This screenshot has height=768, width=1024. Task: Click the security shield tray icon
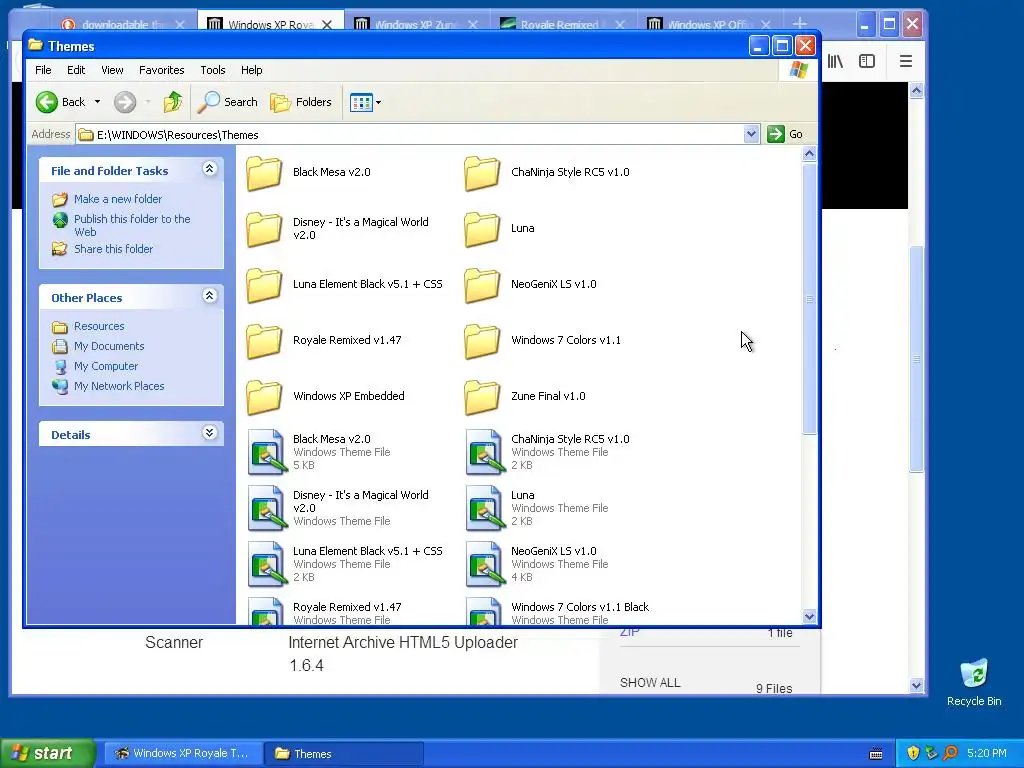(x=913, y=754)
